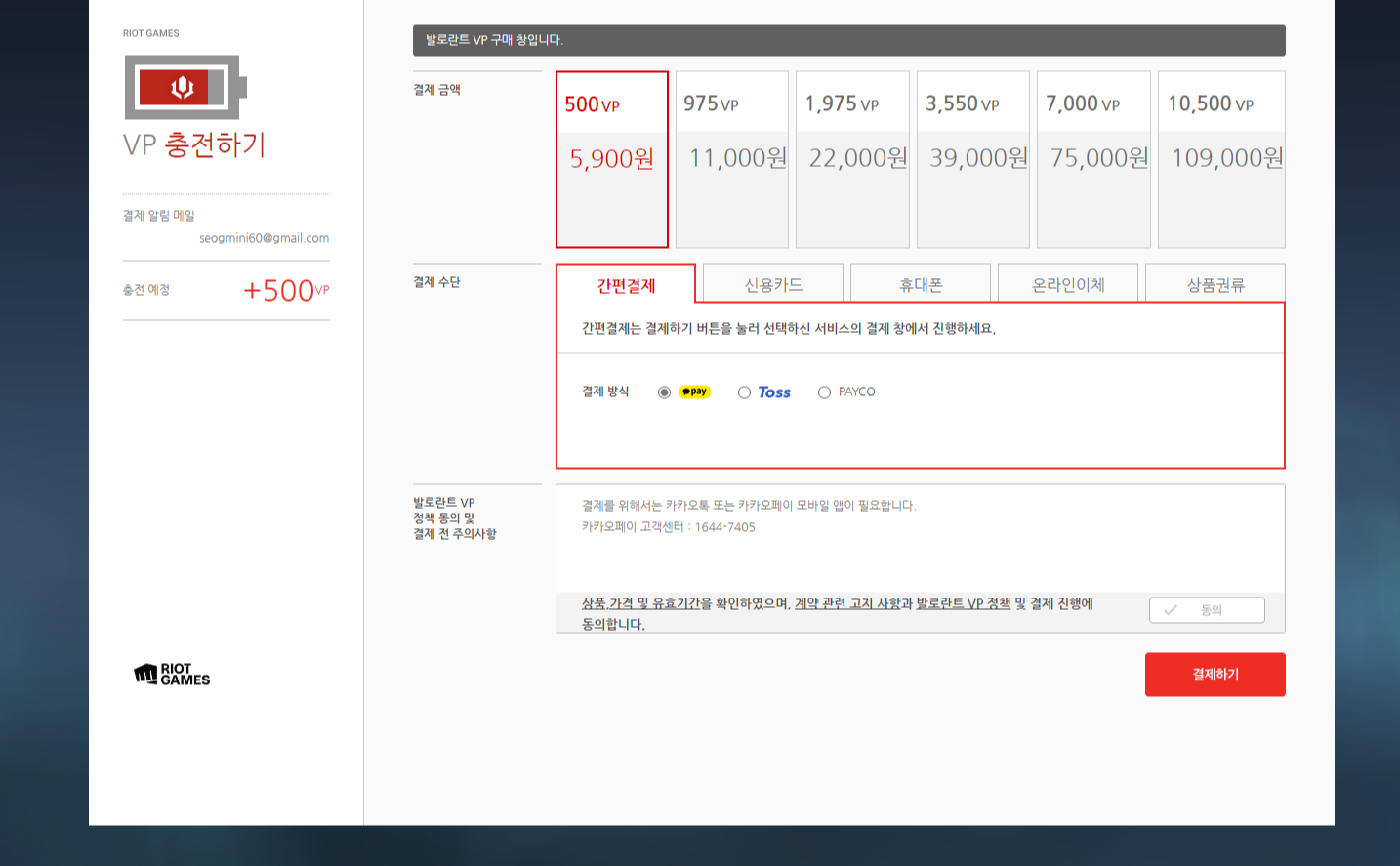Open the 신용카드 payment tab
Screen dimensions: 1400x866
773,284
